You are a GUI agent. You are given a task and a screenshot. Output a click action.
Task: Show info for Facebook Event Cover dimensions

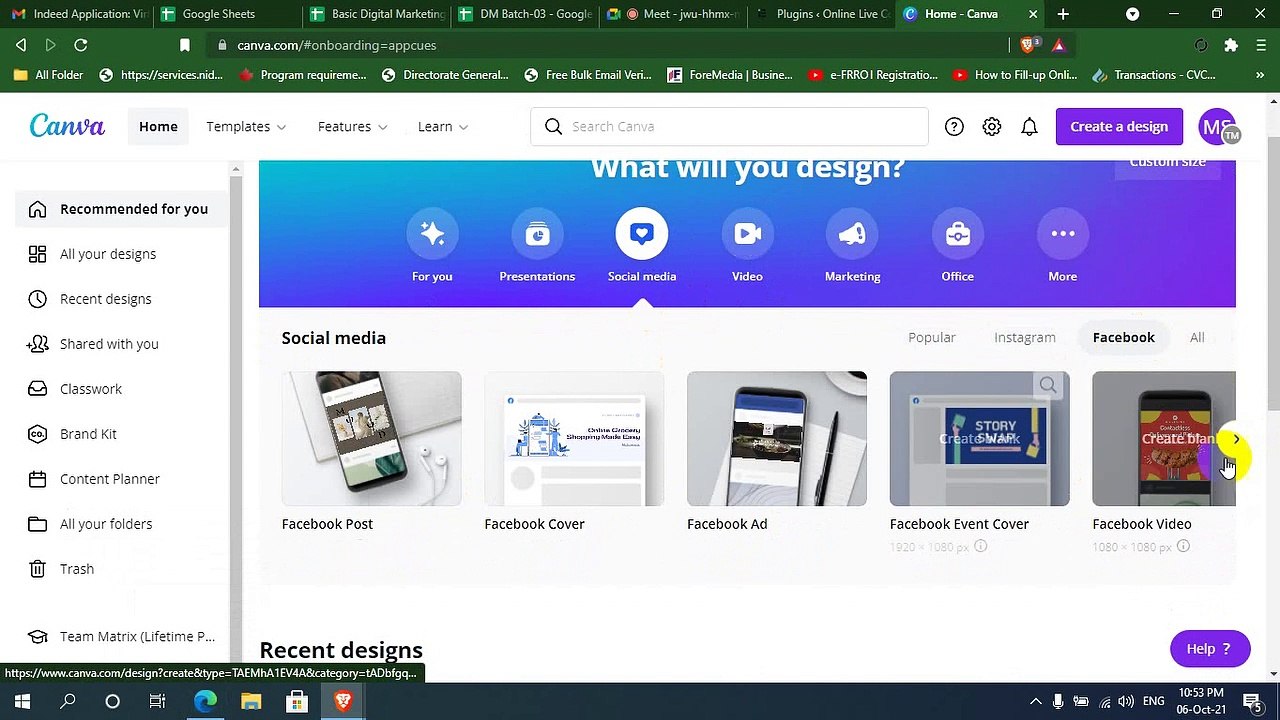tap(980, 546)
